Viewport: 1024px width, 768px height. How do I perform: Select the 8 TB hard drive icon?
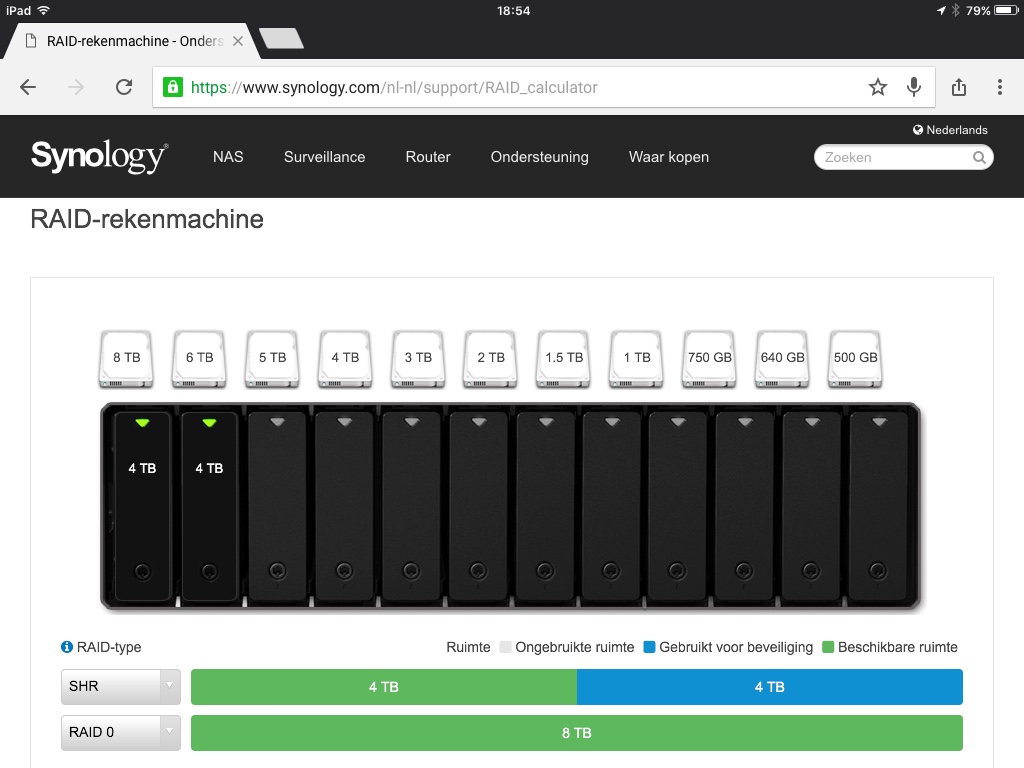(x=126, y=359)
